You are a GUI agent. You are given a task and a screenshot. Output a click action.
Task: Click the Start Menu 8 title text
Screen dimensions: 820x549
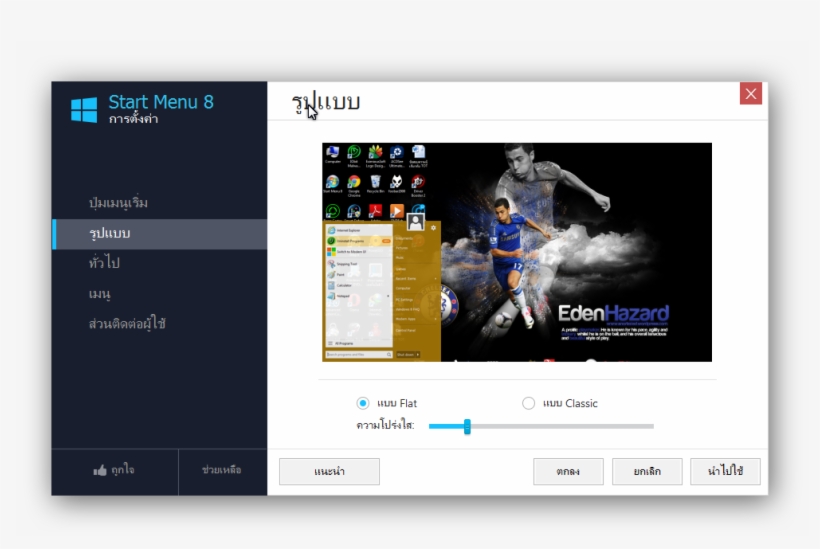tap(161, 102)
